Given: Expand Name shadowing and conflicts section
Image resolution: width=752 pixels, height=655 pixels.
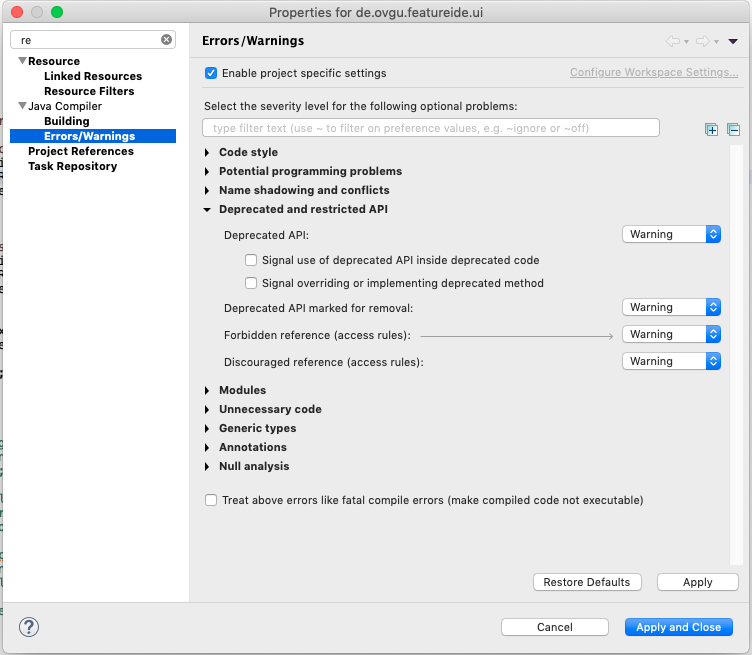Looking at the screenshot, I should (x=207, y=190).
